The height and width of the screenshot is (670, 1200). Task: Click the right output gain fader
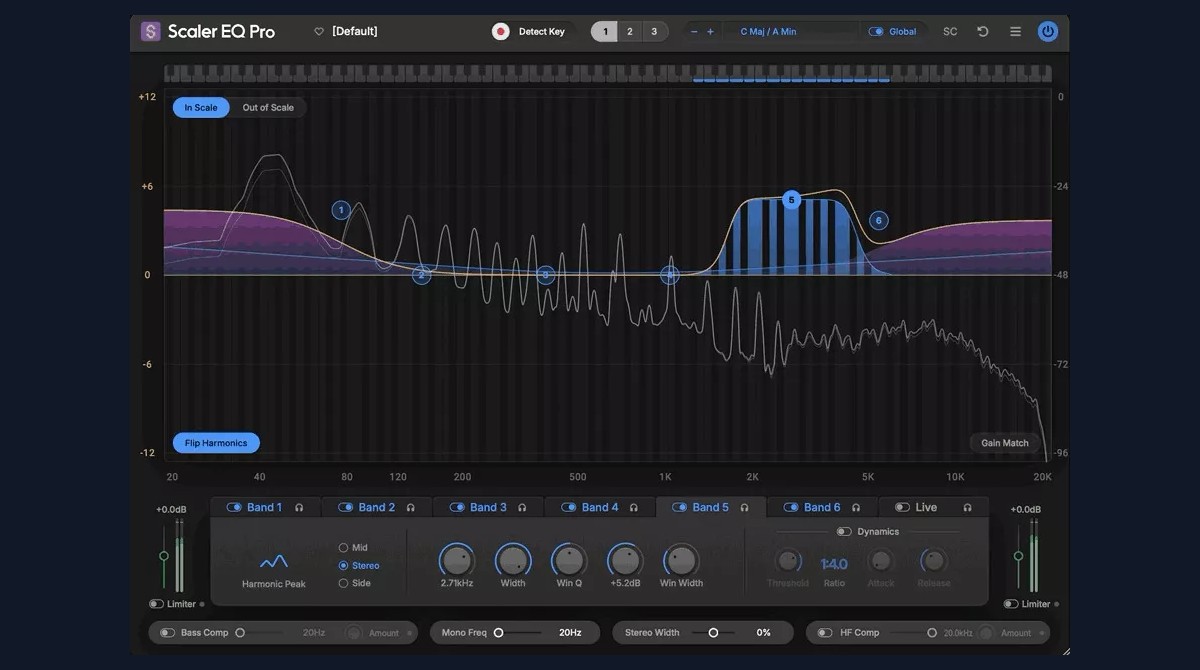(1018, 556)
